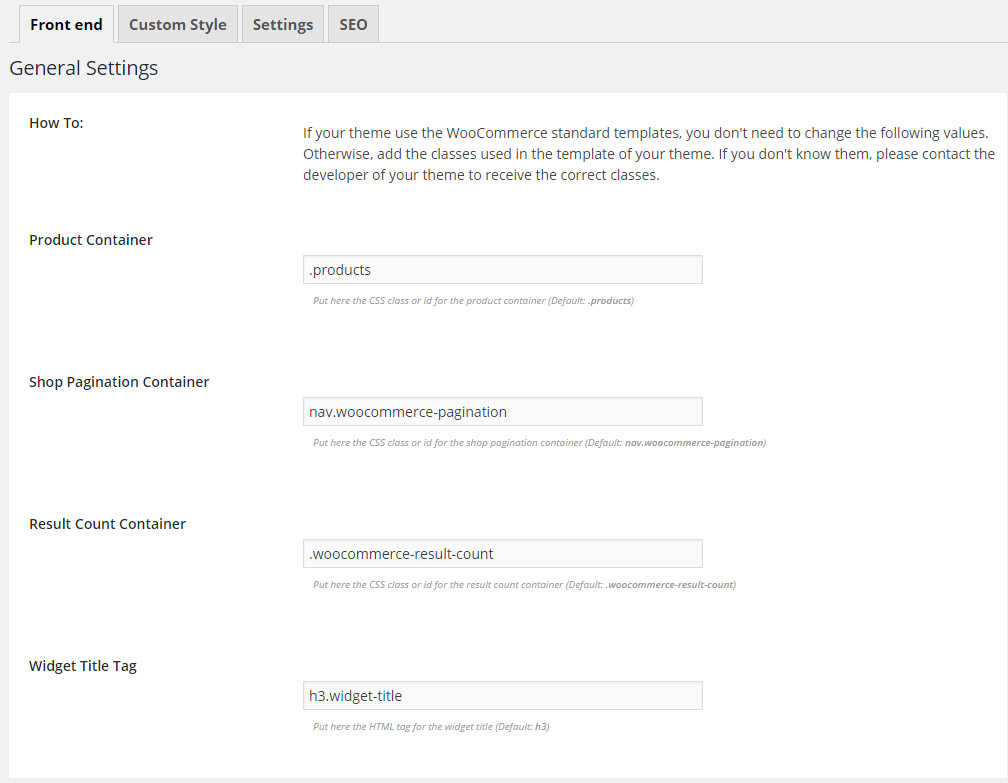The image size is (1008, 783).
Task: Click the Widget Title Tag label
Action: click(x=83, y=665)
